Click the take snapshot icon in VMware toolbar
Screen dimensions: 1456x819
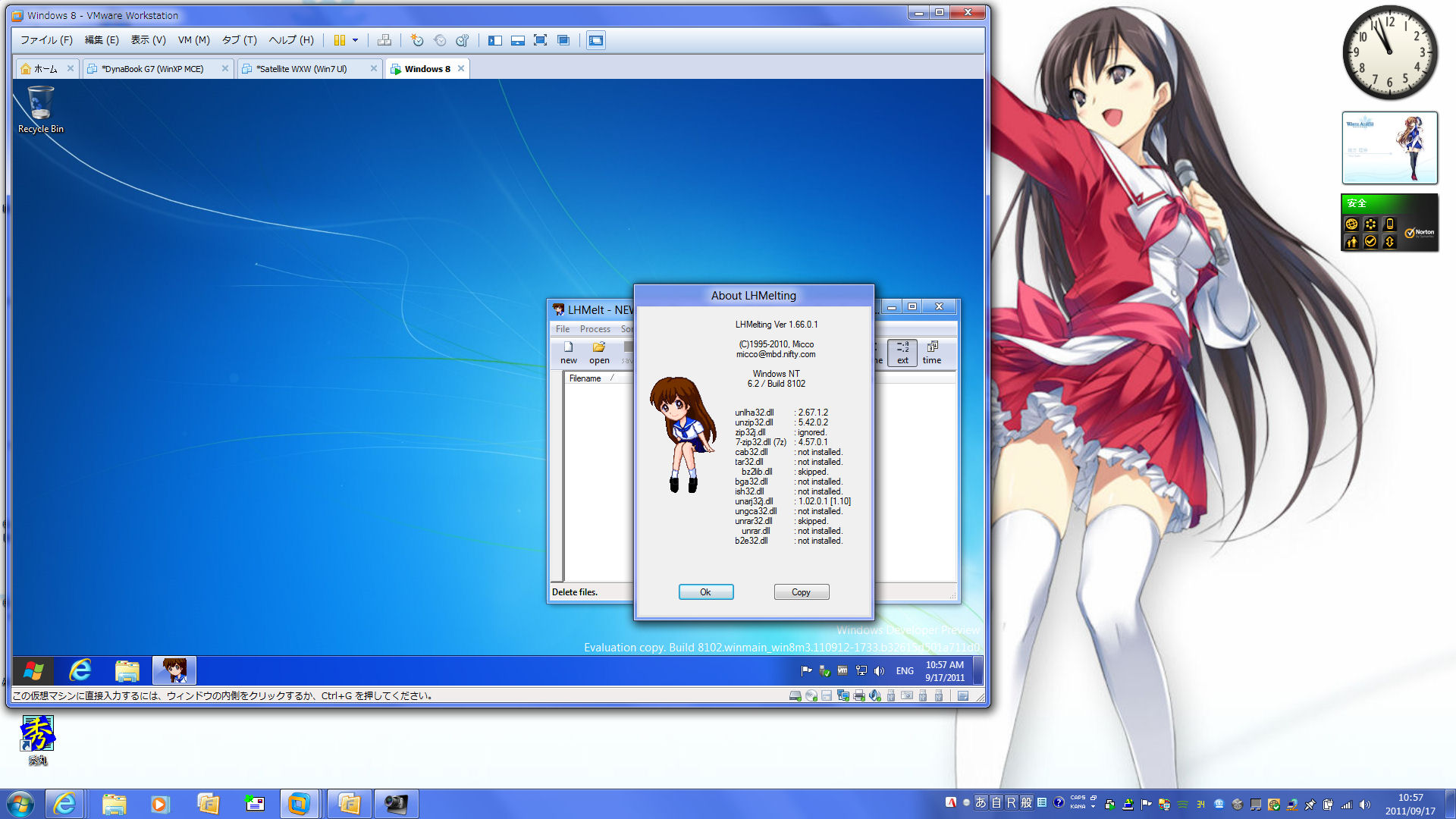coord(417,40)
